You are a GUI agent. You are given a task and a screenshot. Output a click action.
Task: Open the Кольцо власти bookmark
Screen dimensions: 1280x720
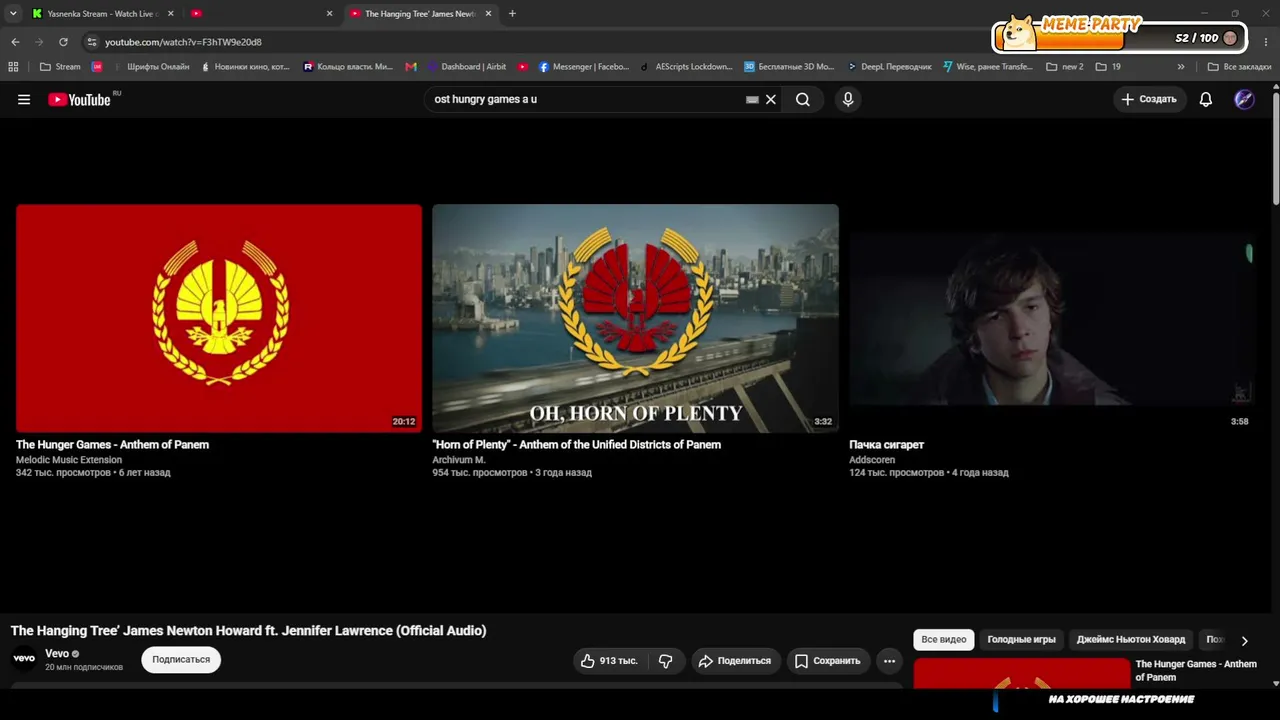point(348,67)
